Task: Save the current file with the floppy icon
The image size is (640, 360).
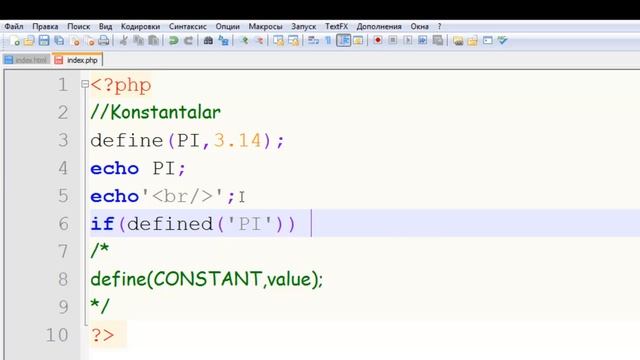Action: coord(44,40)
